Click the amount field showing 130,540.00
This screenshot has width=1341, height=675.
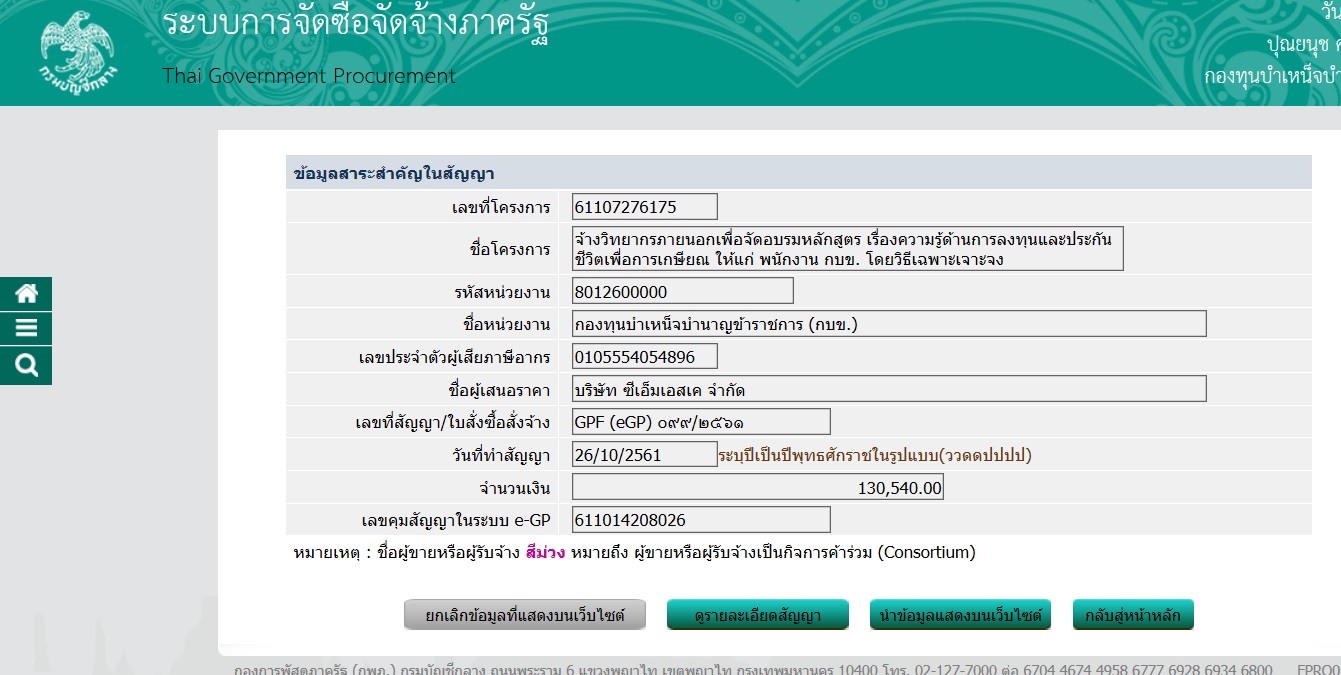pos(757,488)
